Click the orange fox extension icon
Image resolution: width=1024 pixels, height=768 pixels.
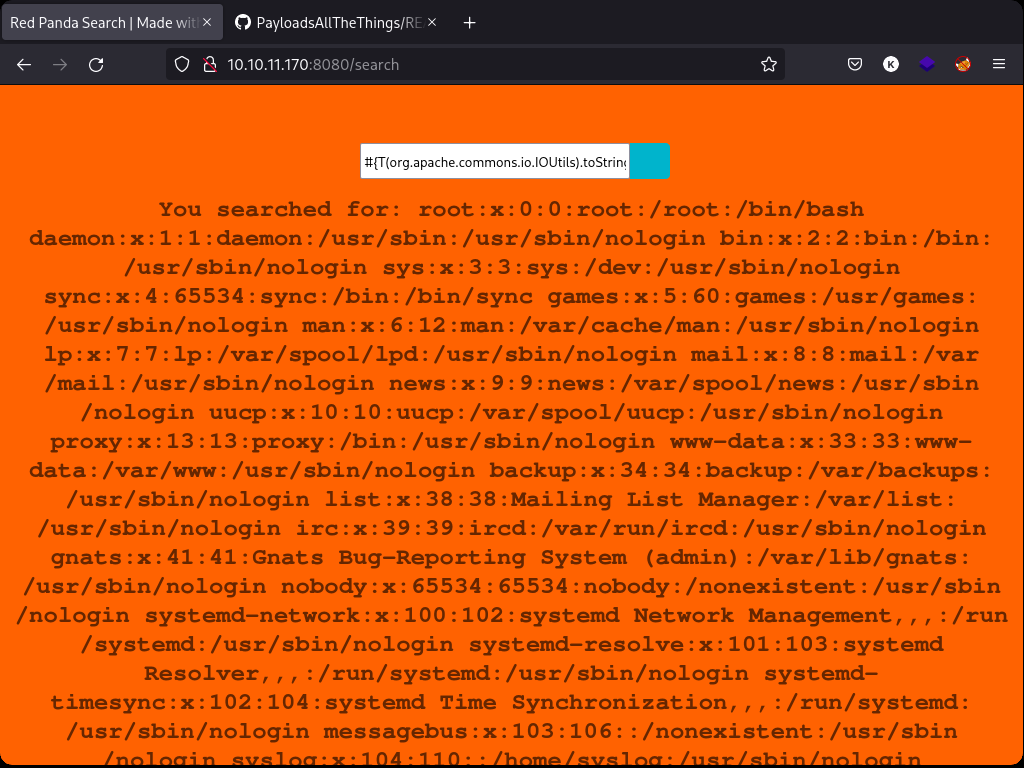963,64
